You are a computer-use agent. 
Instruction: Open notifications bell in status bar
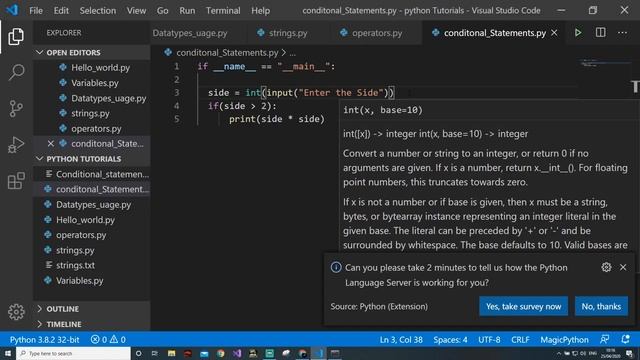click(625, 340)
